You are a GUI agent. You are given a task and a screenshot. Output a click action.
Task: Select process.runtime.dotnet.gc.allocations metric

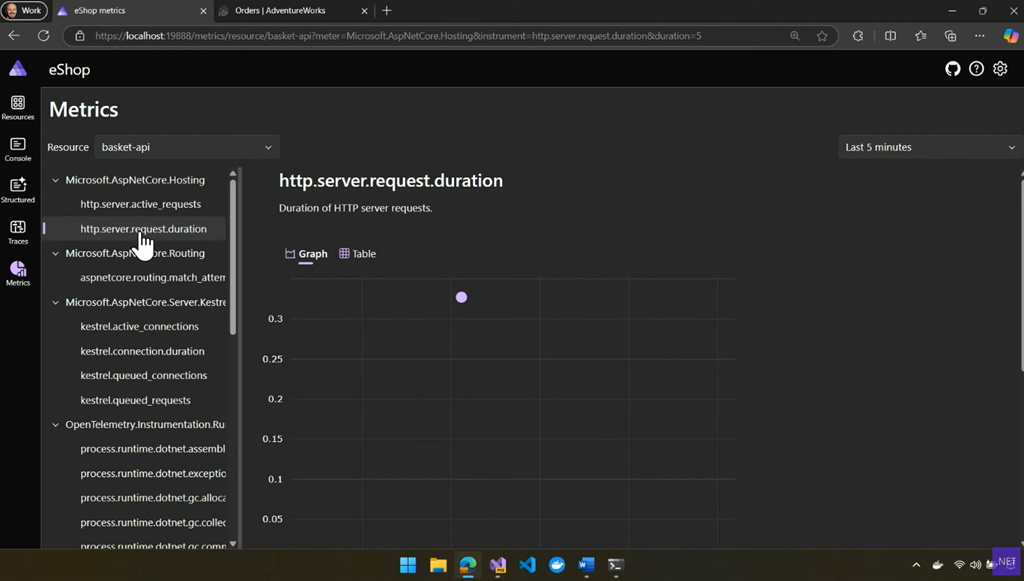(153, 498)
